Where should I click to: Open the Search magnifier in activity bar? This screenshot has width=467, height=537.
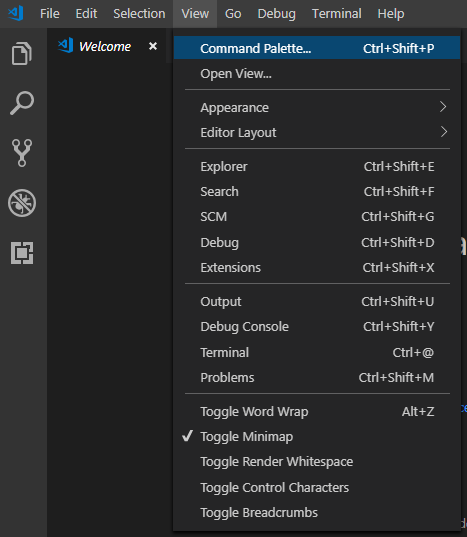pos(22,103)
